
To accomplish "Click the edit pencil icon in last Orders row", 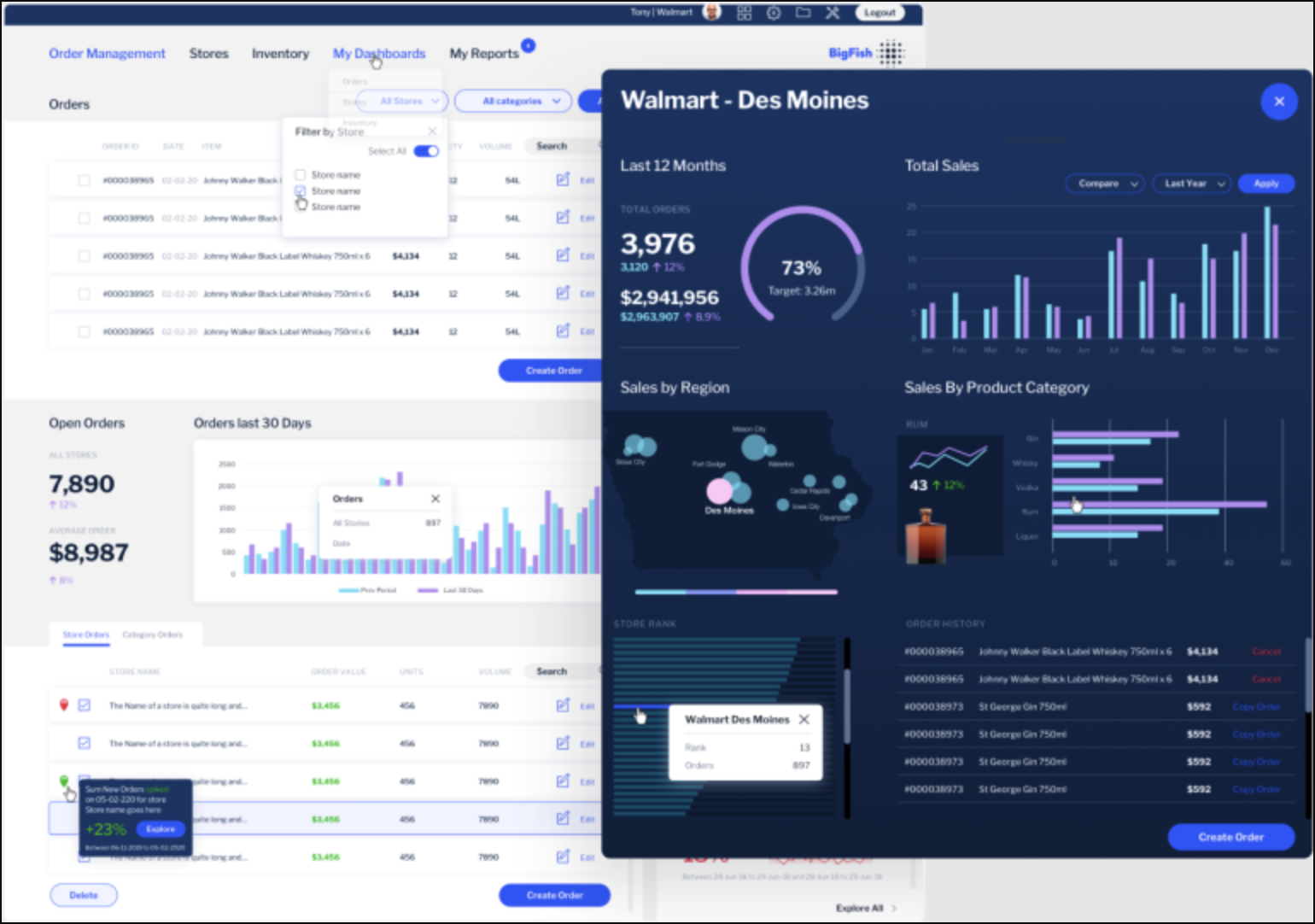I will (563, 330).
